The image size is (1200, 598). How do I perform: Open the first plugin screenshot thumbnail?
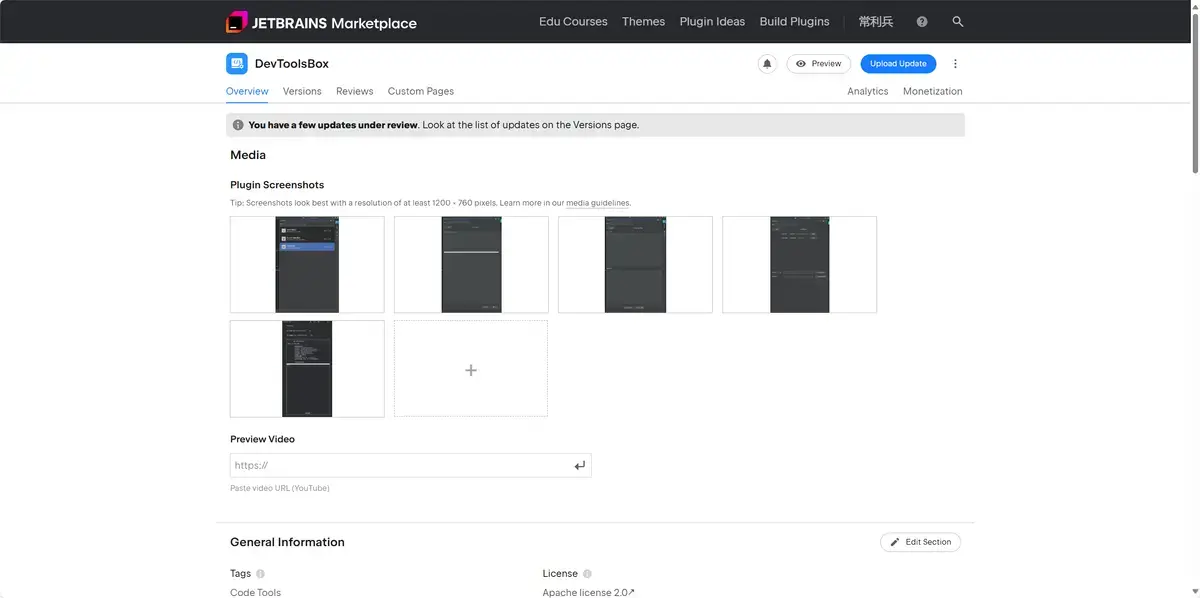pos(307,265)
